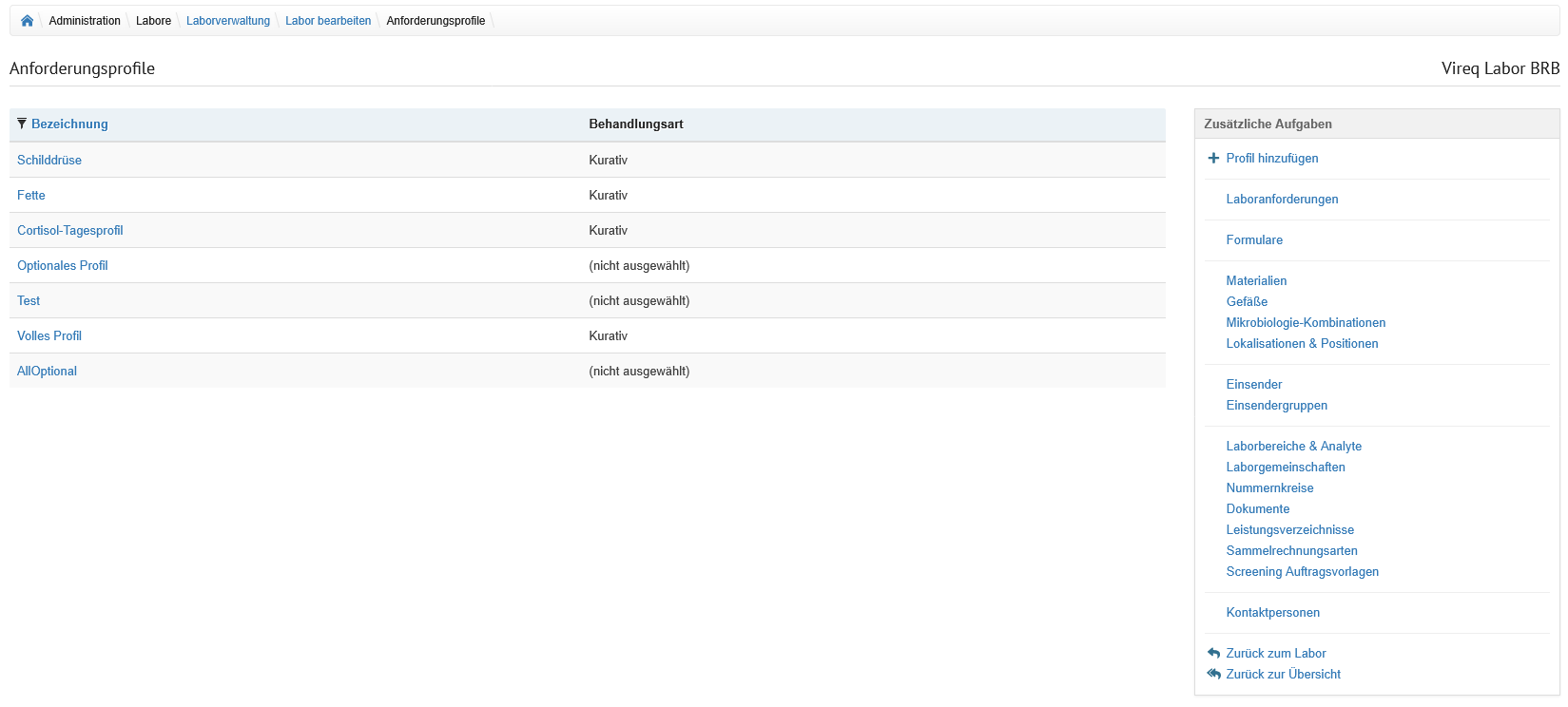Open the Schilddrüse profile
This screenshot has height=707, width=1568.
coord(49,161)
